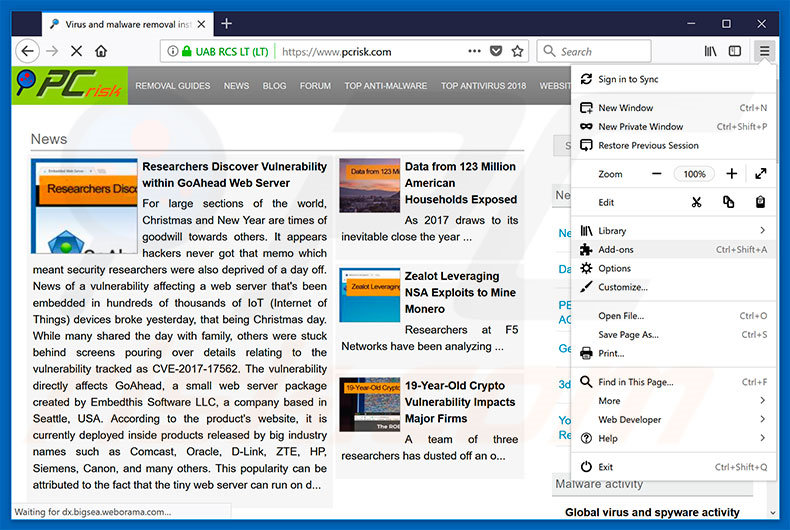Image resolution: width=790 pixels, height=530 pixels.
Task: Open FORUM navigation link
Action: coord(315,86)
